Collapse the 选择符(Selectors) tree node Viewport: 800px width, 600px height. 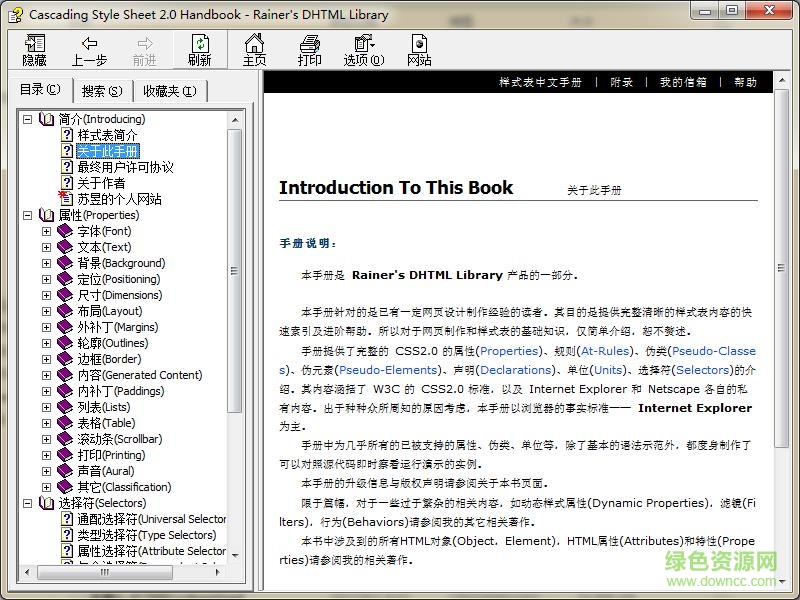coord(27,503)
